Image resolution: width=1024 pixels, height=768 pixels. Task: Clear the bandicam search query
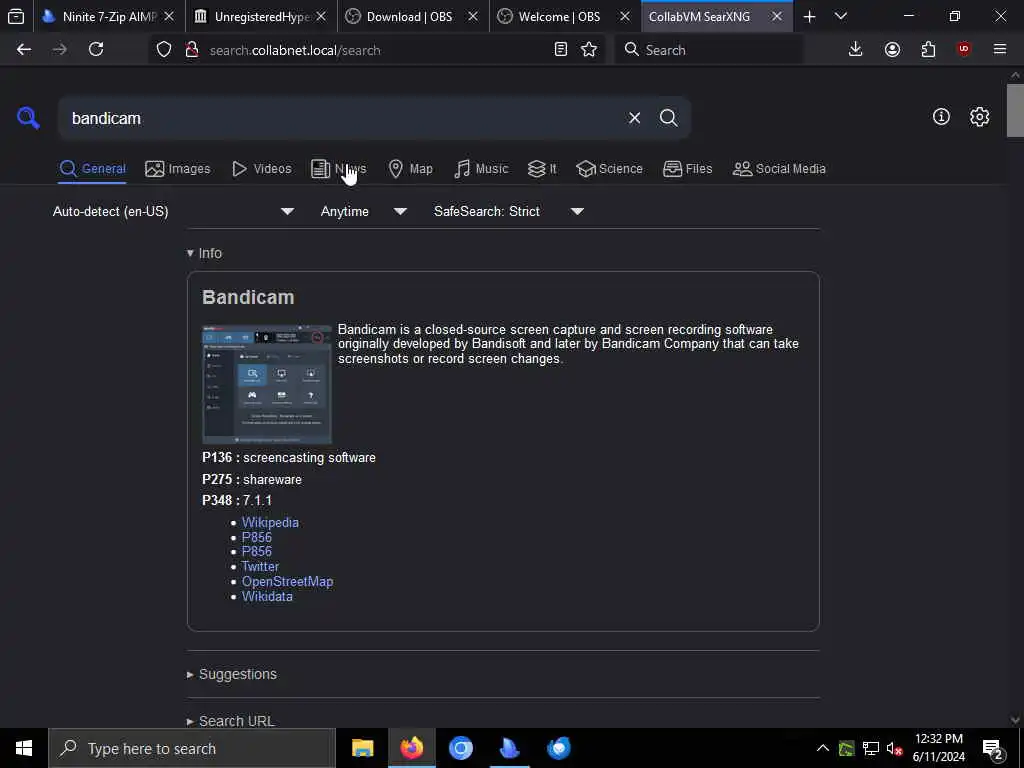[634, 118]
